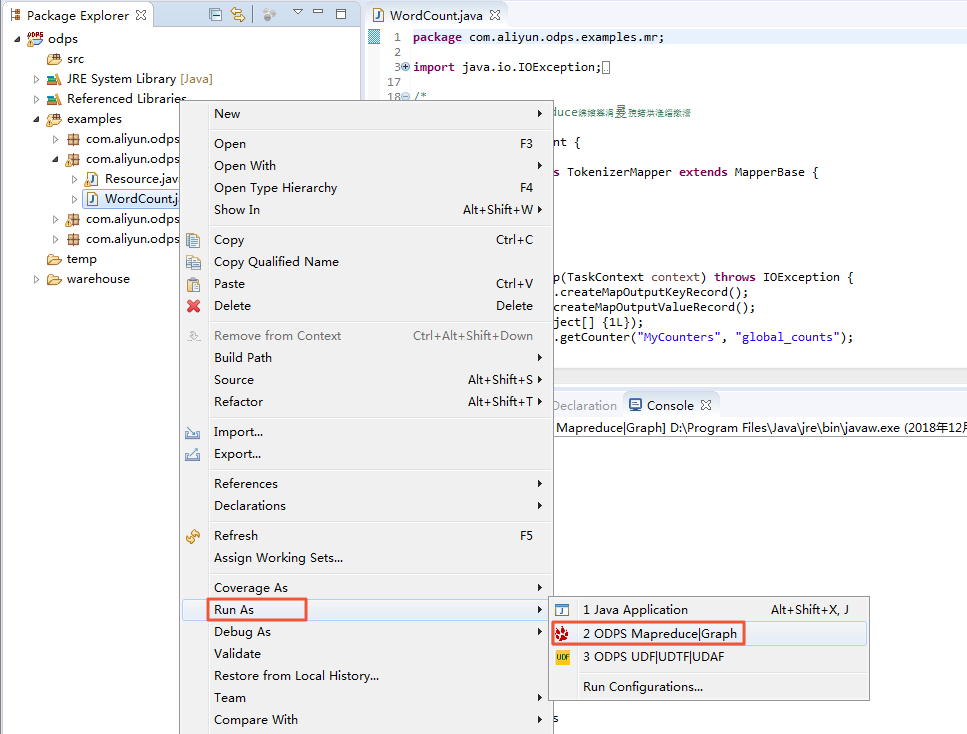The height and width of the screenshot is (734, 967).
Task: Click the Export... icon
Action: [x=192, y=455]
